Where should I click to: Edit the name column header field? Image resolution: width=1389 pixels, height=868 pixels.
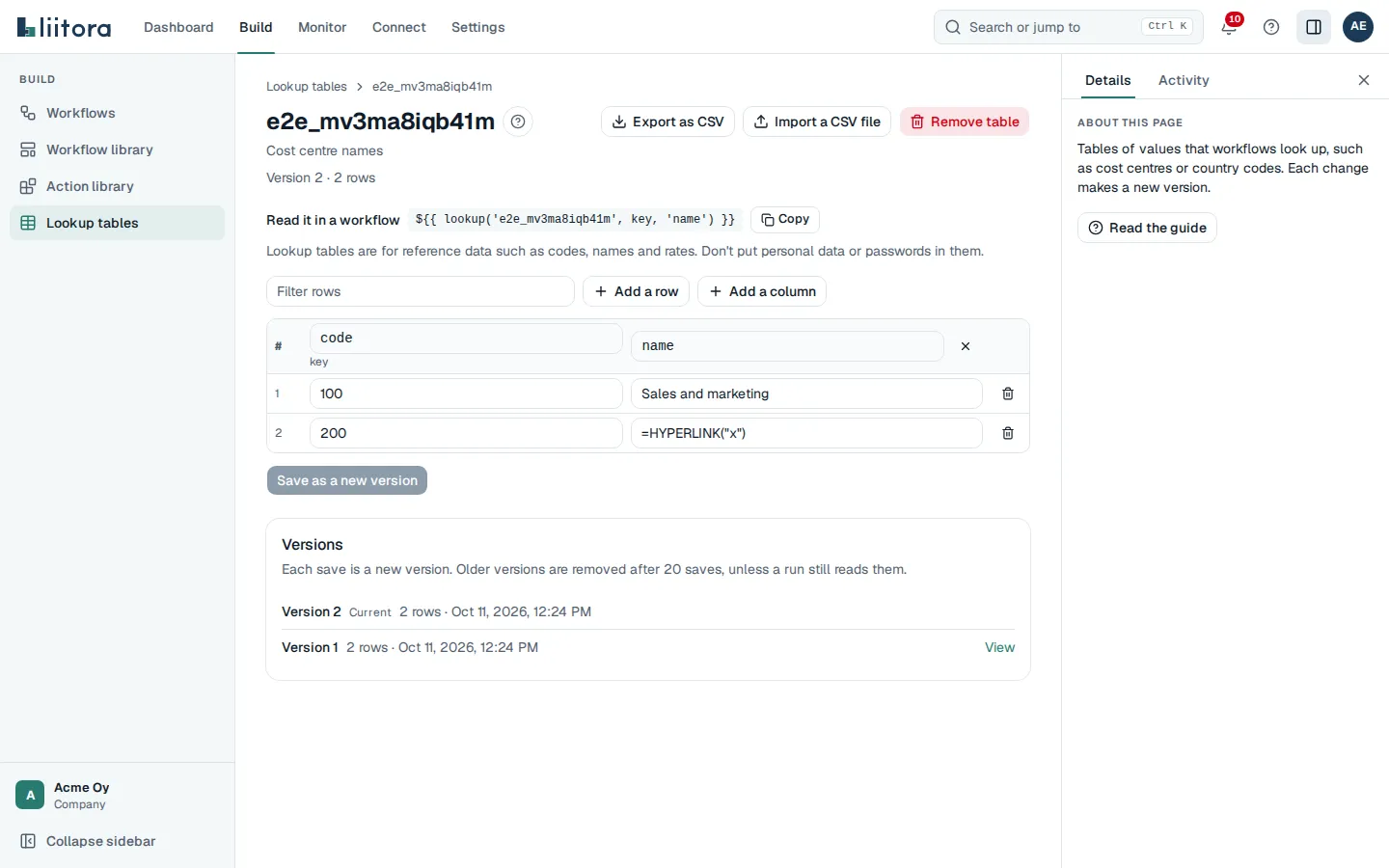click(787, 346)
